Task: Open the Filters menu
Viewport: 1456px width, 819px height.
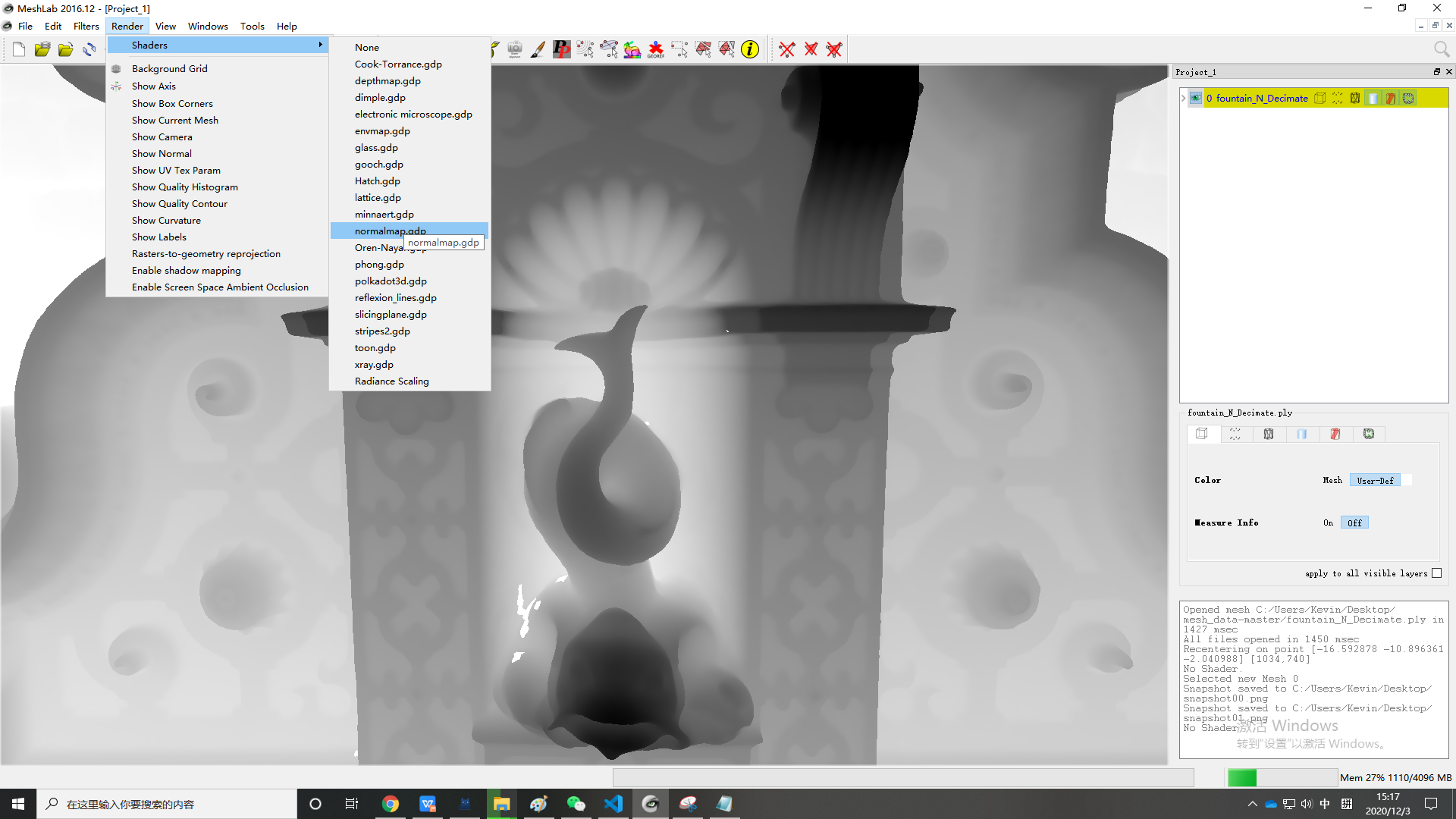Action: (86, 26)
